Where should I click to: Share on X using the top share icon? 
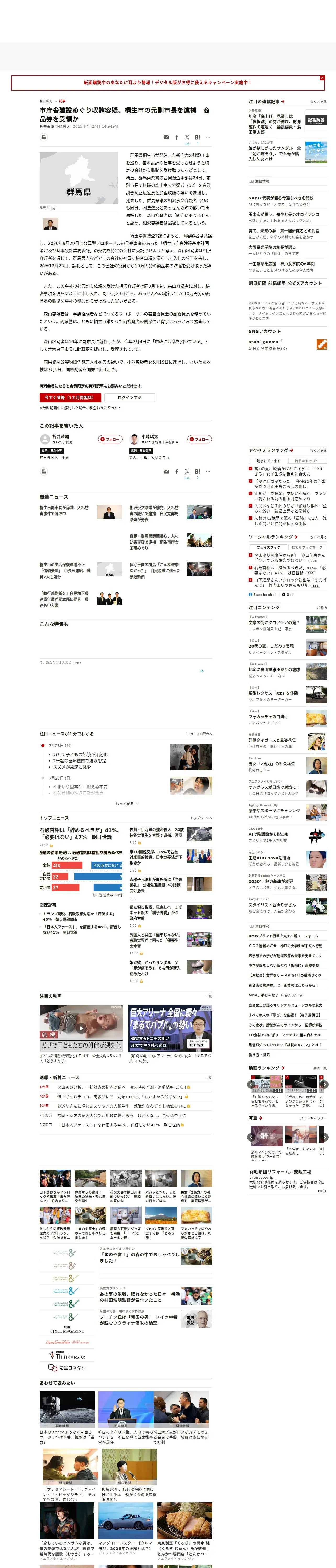(187, 137)
